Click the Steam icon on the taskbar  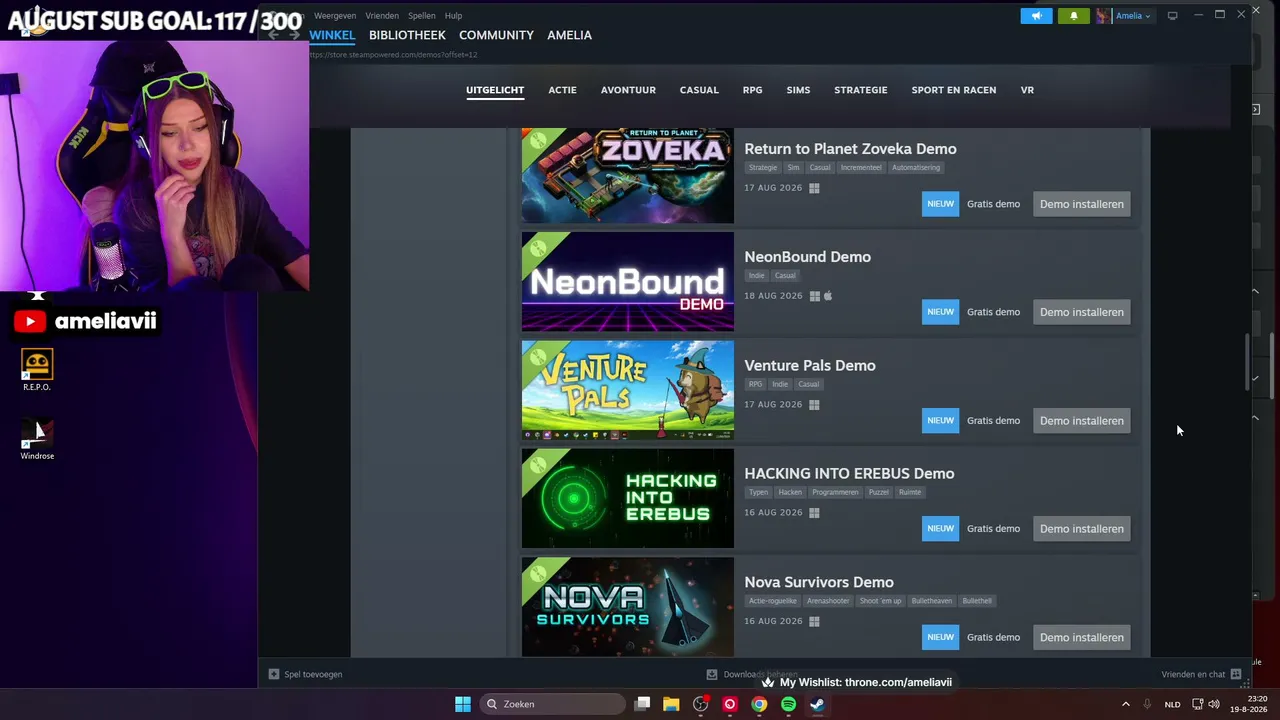pyautogui.click(x=817, y=704)
